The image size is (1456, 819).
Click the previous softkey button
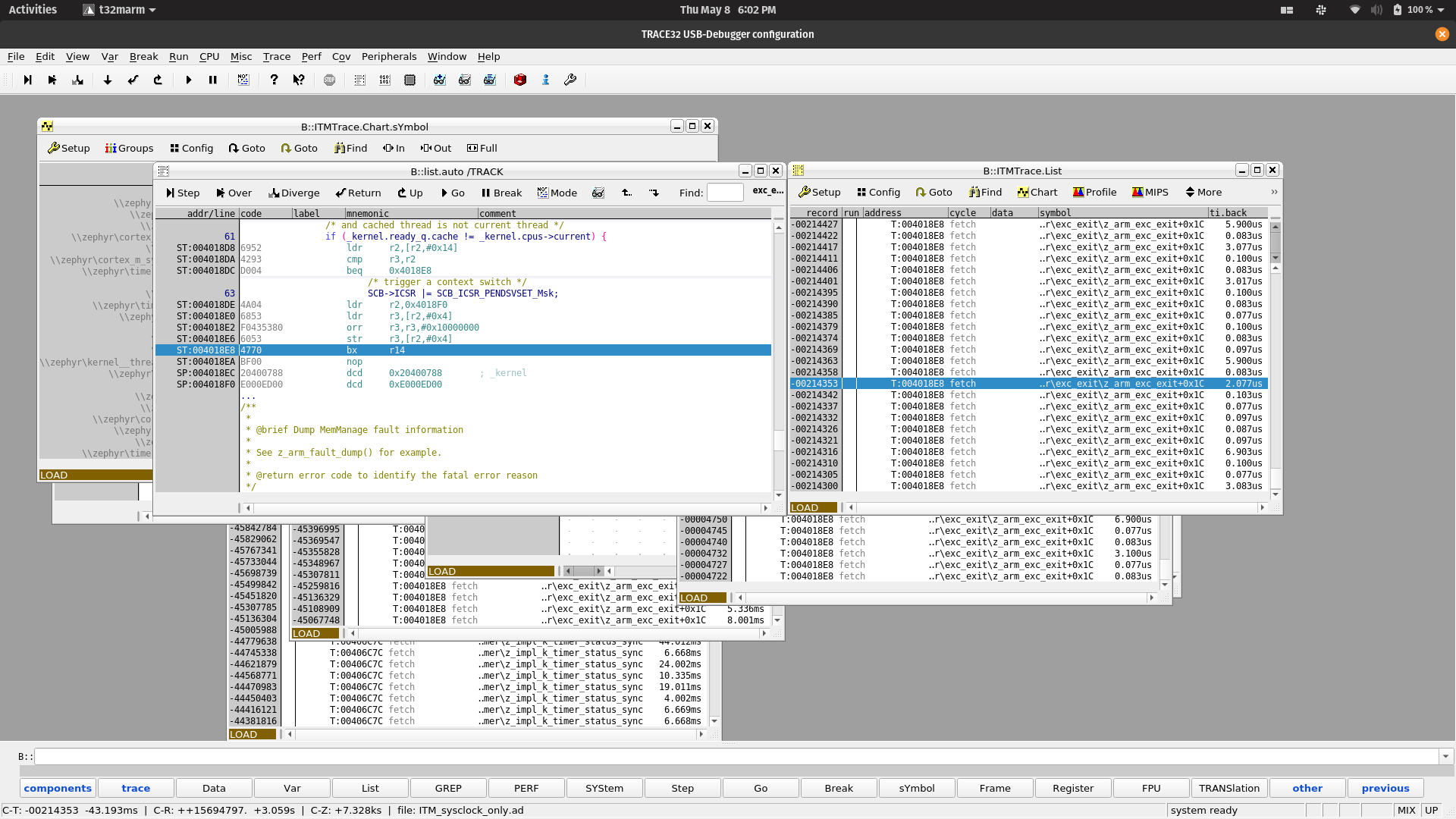pyautogui.click(x=1385, y=788)
